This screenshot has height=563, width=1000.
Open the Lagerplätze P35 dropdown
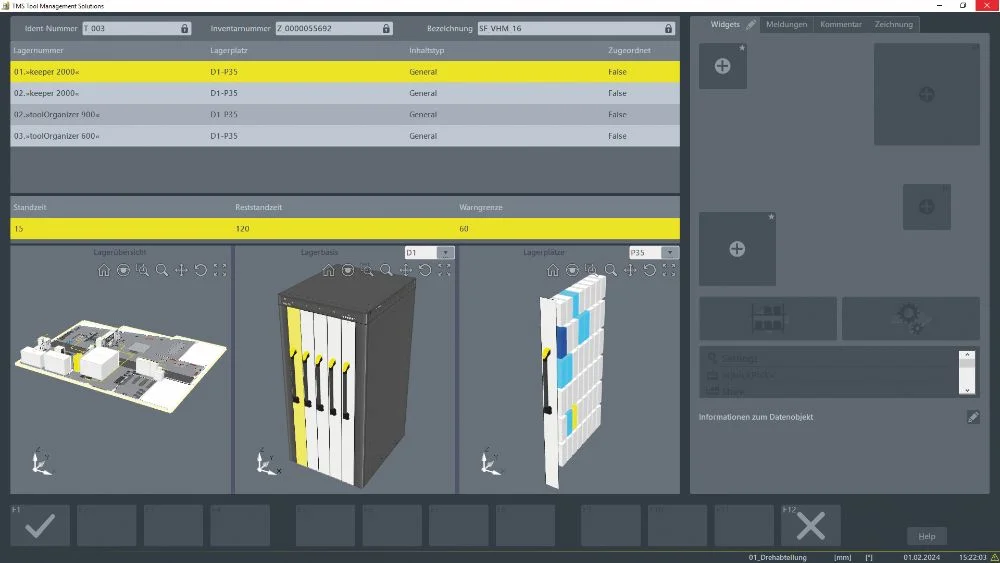[x=670, y=253]
